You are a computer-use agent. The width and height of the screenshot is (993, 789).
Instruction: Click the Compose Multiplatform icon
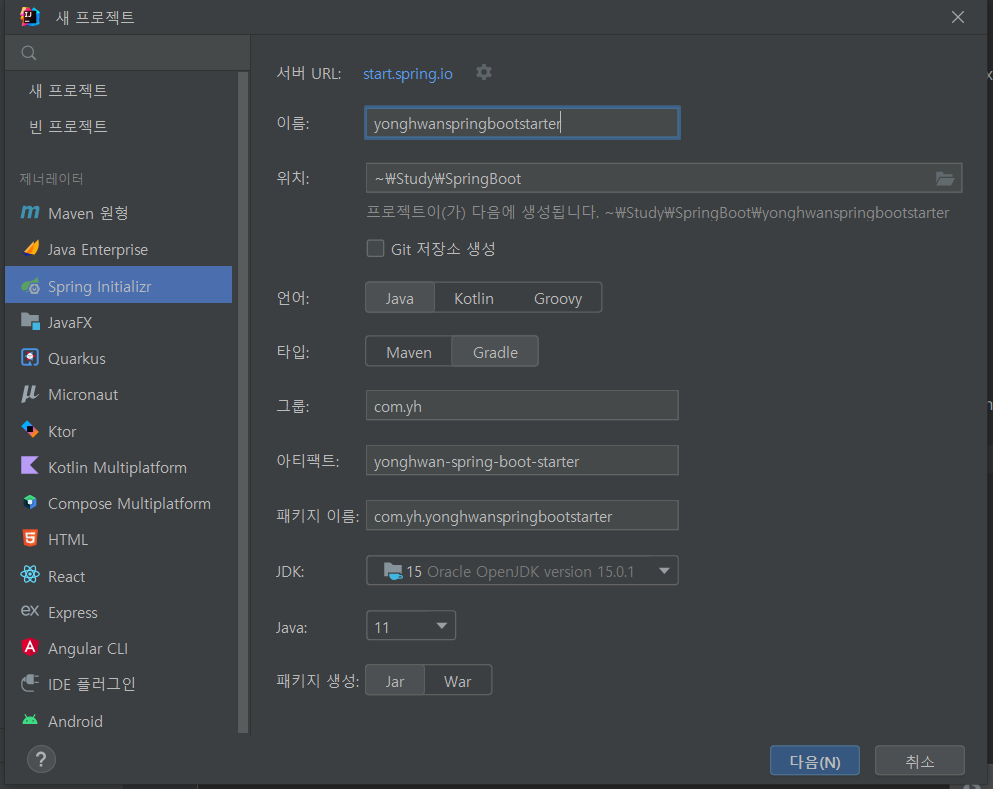30,502
